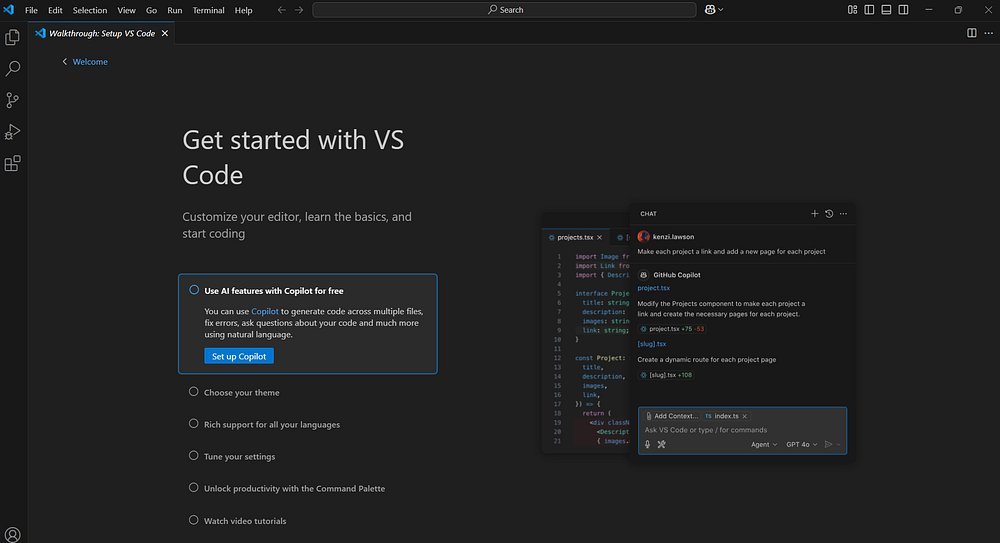Select the 'Watch video tutorials' step

(x=244, y=521)
